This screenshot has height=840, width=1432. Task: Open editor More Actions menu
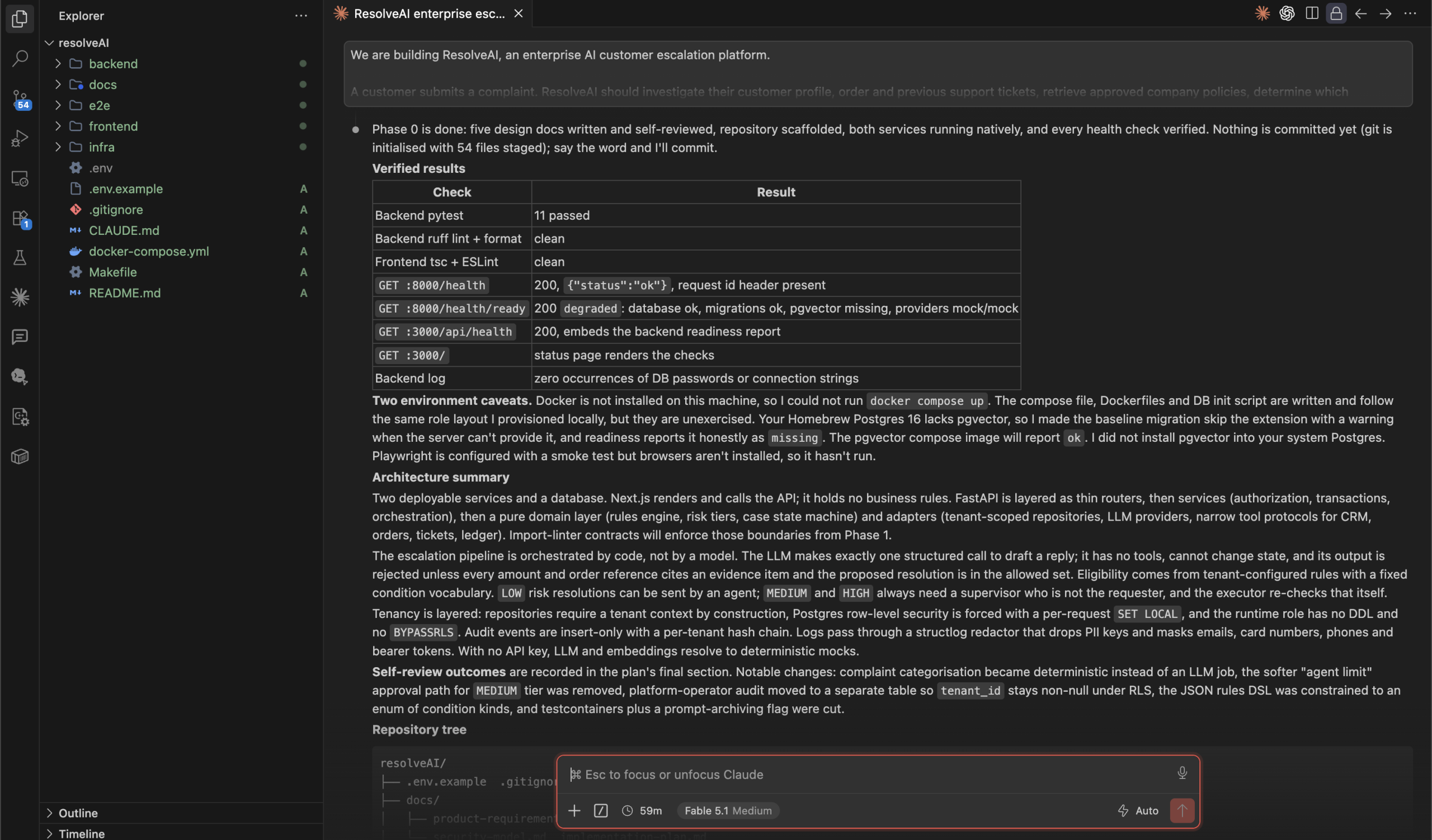coord(1410,13)
